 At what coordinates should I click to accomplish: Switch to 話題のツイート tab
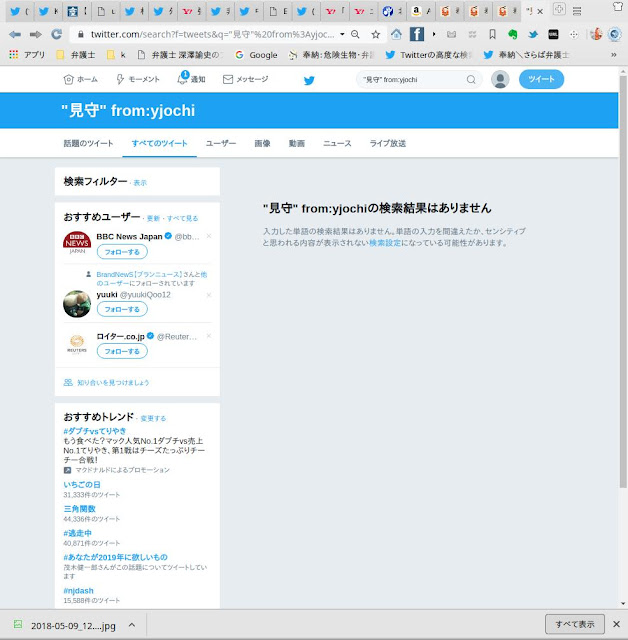(x=88, y=143)
